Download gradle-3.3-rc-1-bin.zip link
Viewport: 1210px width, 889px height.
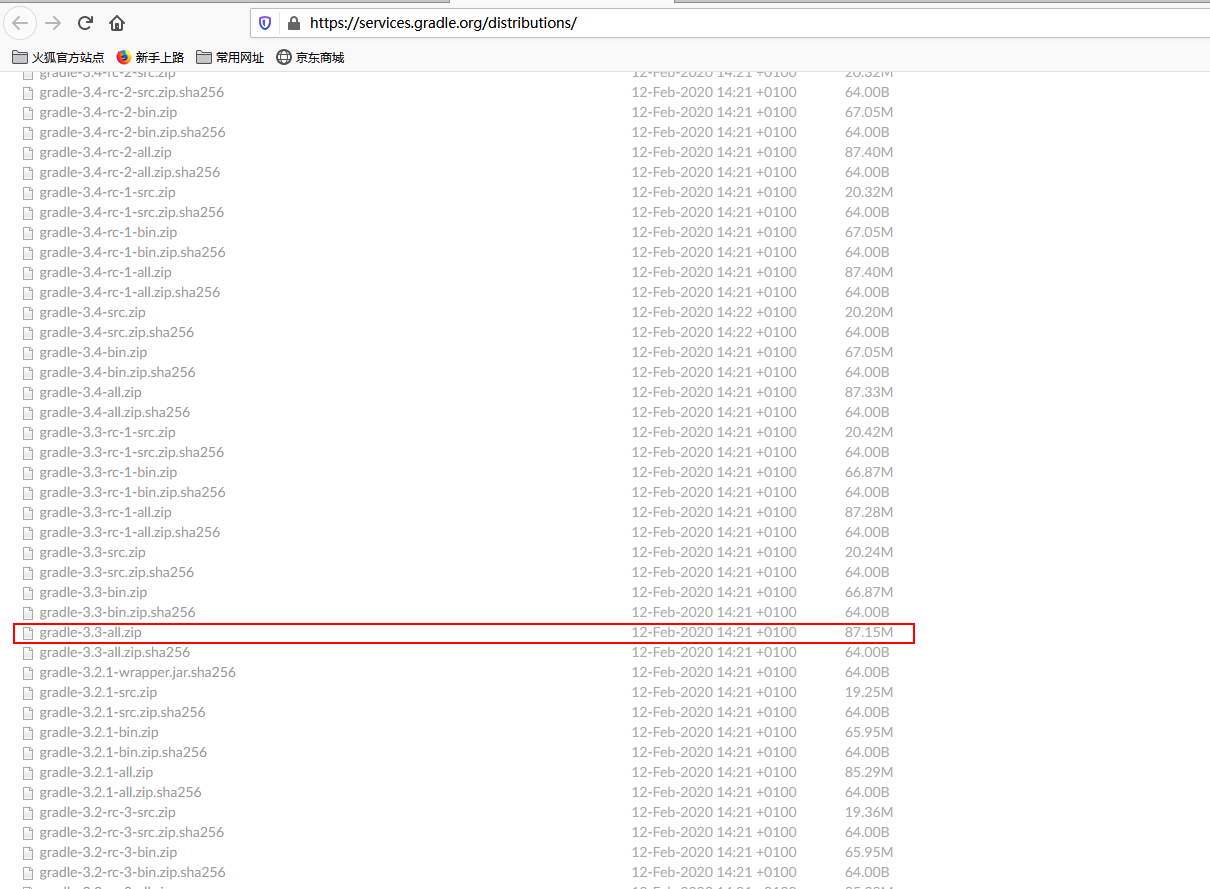pos(108,473)
